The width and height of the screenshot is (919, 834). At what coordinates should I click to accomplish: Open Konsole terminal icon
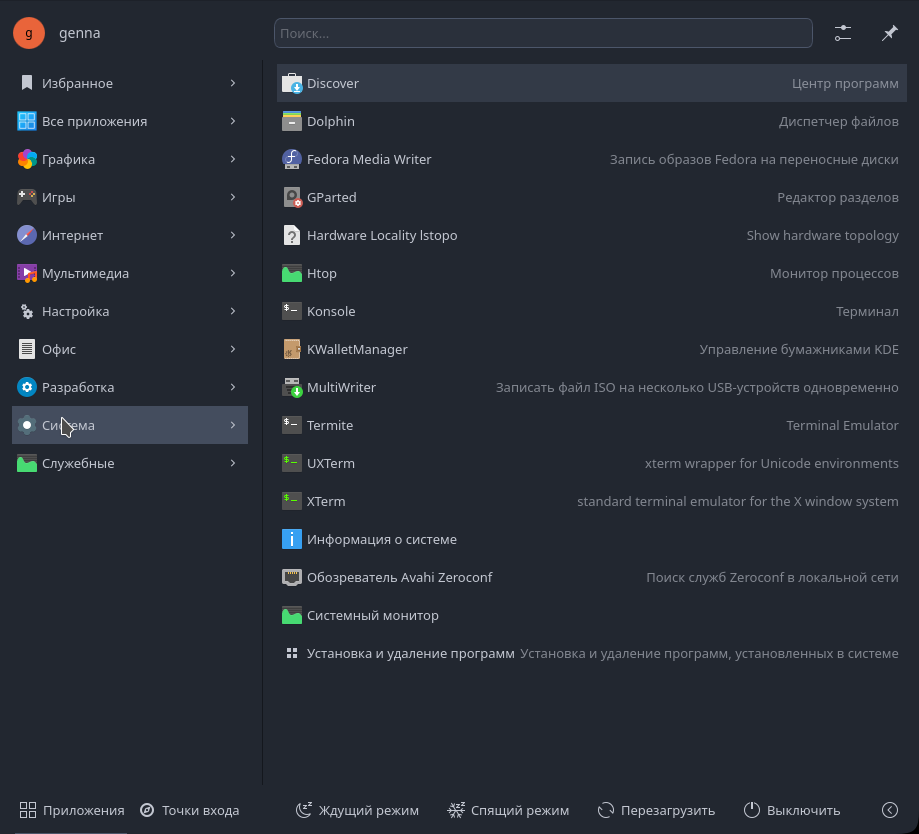[x=291, y=311]
